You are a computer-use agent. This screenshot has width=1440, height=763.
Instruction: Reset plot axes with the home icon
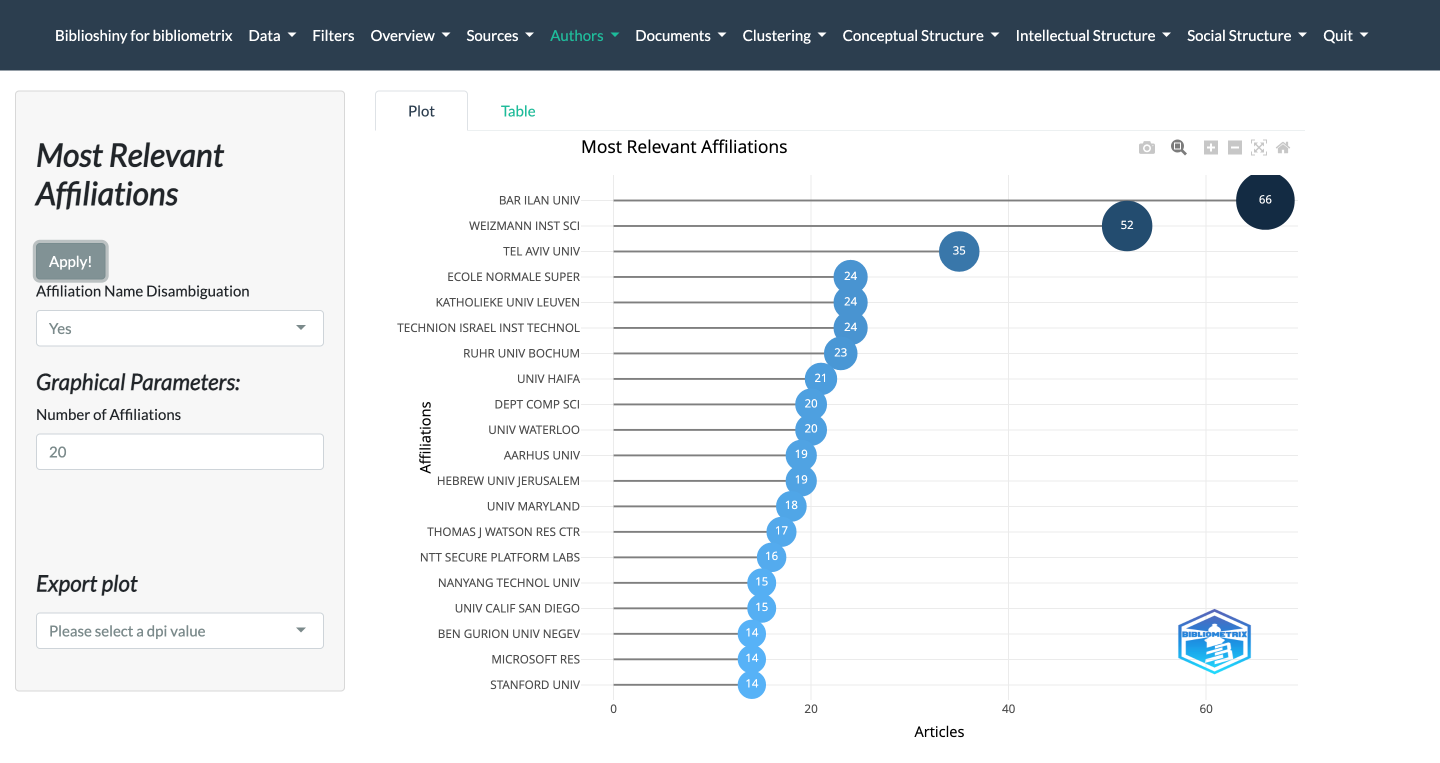point(1283,148)
